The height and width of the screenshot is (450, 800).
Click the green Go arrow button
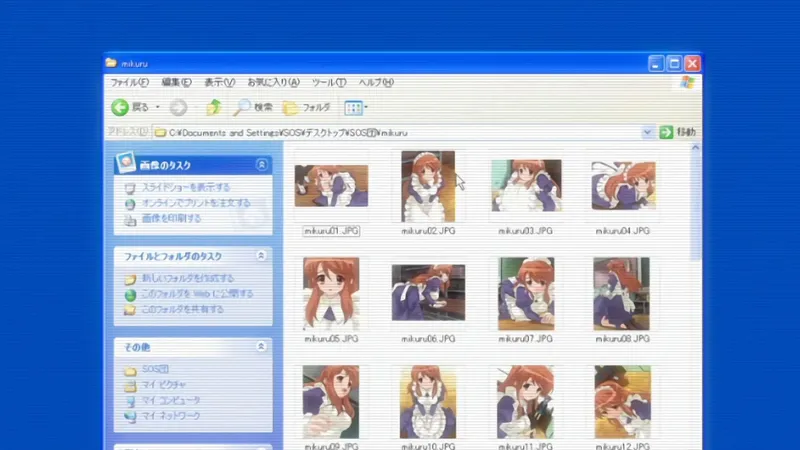pos(666,132)
